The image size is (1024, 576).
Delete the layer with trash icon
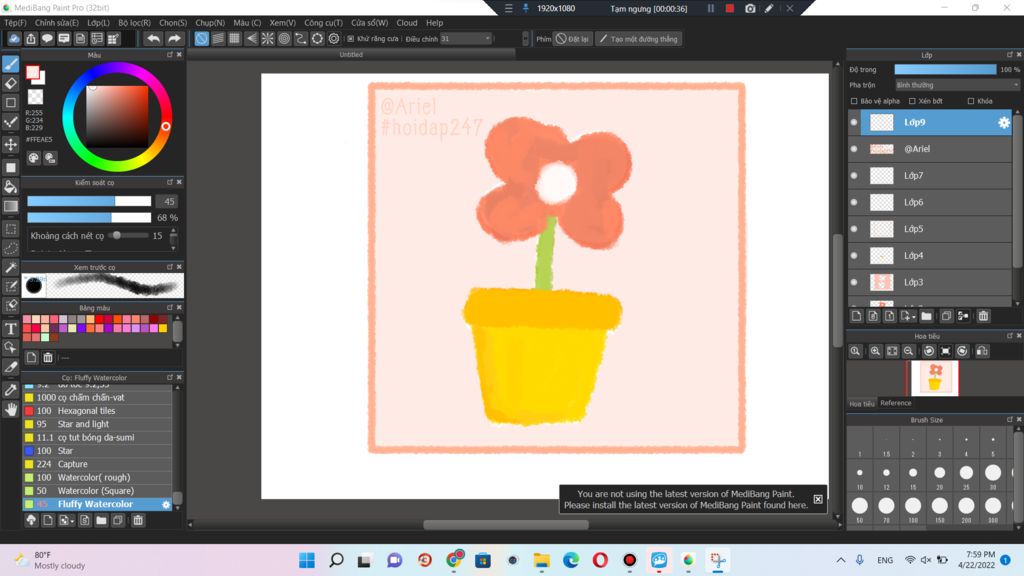[983, 316]
